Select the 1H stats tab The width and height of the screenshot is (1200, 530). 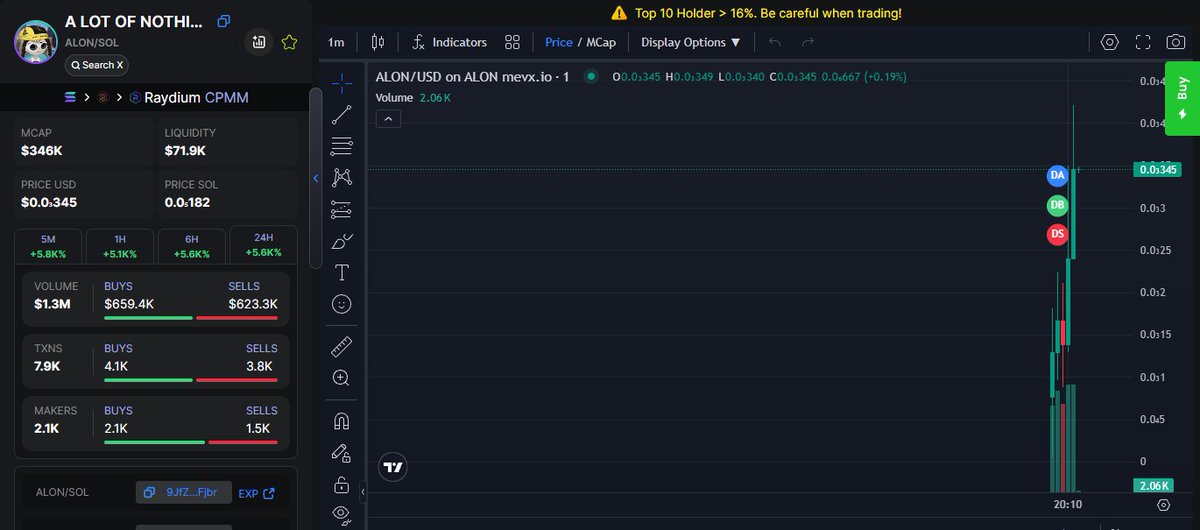120,246
